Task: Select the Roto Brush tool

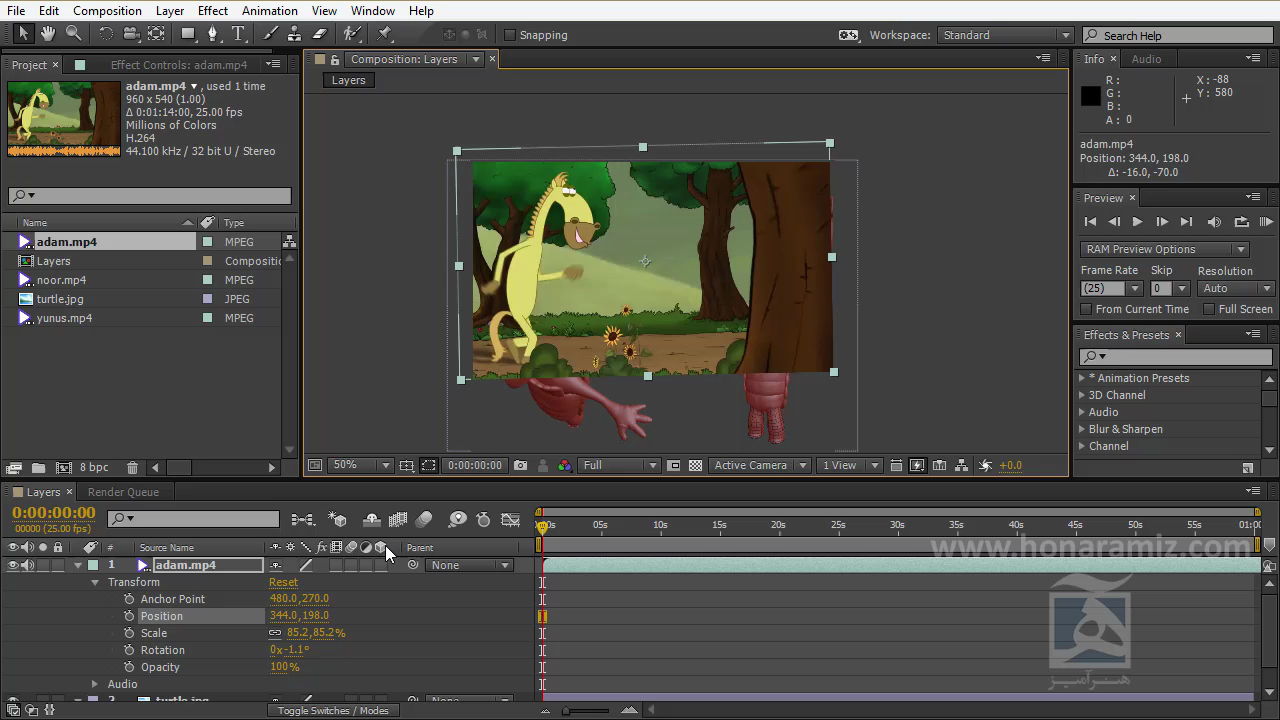Action: click(352, 34)
